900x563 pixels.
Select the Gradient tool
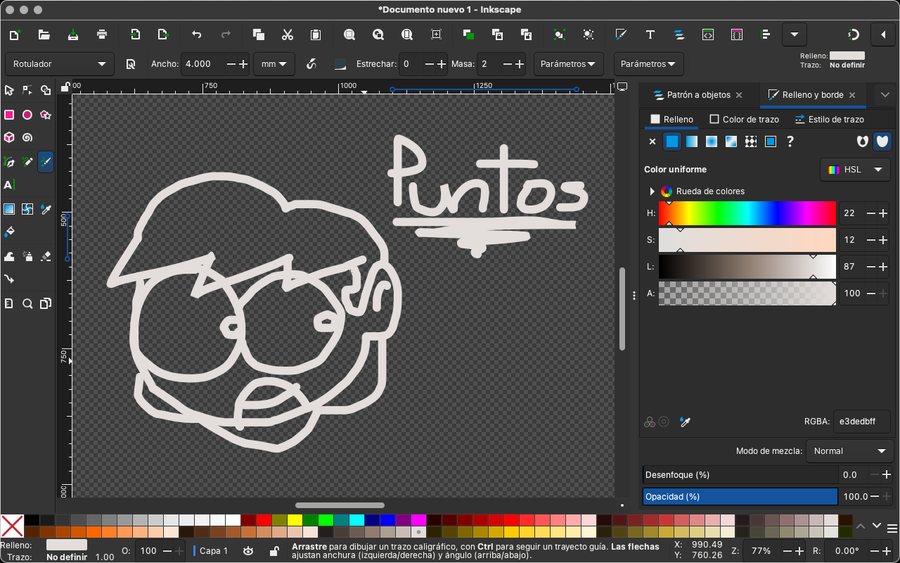coord(9,209)
